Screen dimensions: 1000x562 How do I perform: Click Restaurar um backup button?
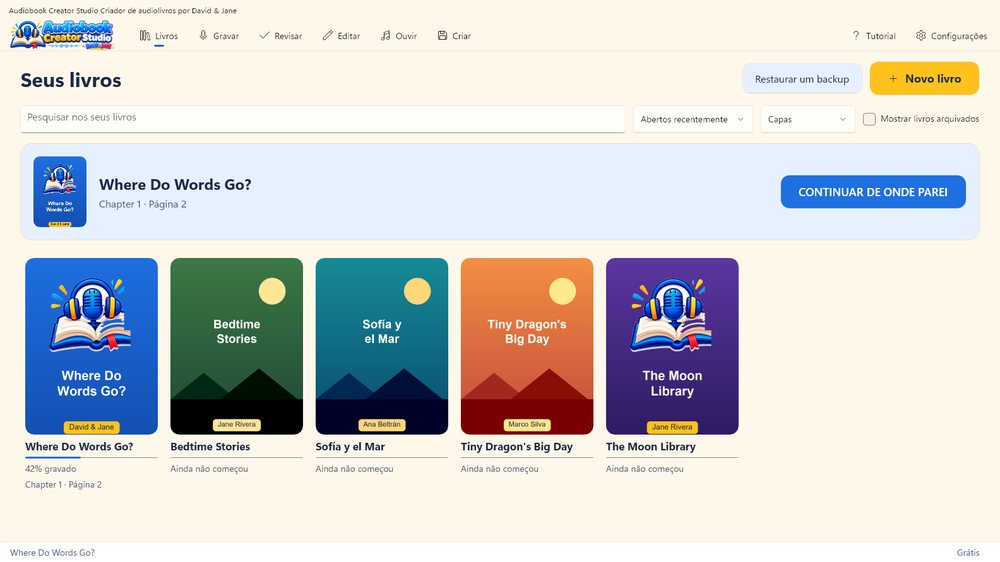(x=802, y=79)
